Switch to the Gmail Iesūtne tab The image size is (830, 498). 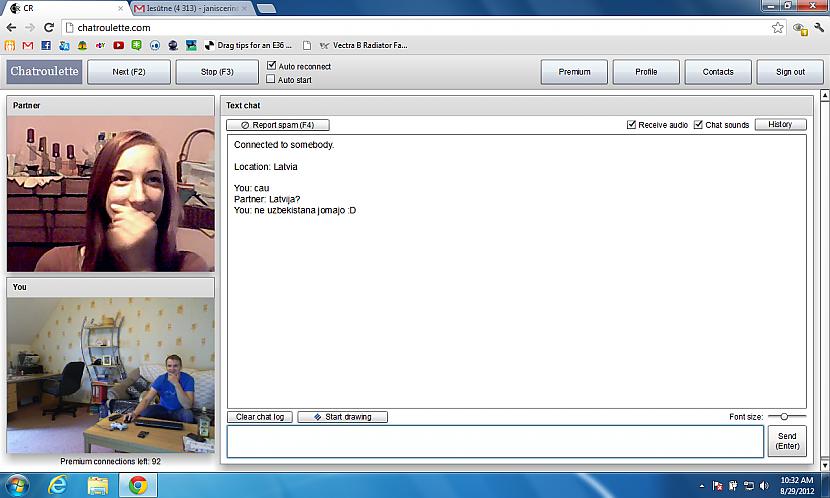pyautogui.click(x=191, y=8)
